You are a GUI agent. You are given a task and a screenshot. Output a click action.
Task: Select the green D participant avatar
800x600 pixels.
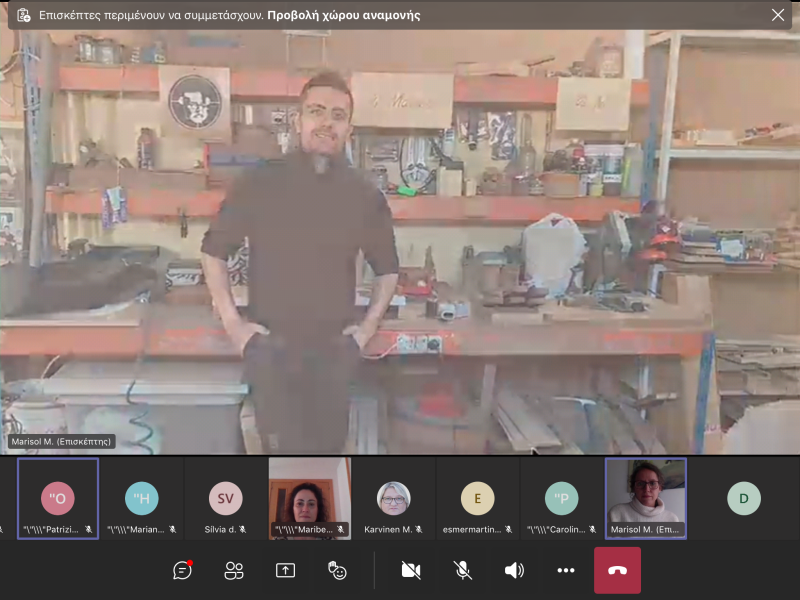point(743,497)
